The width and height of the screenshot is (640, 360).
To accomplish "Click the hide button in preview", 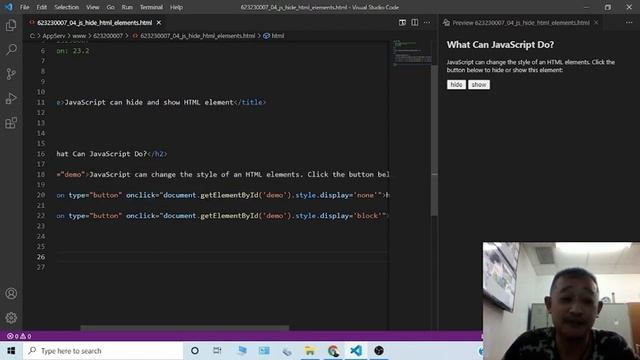I will point(456,84).
